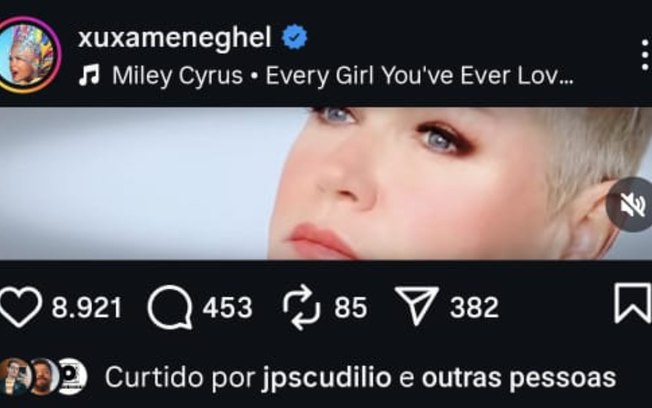652x408 pixels.
Task: Unmute the video using the speaker icon
Action: [631, 204]
